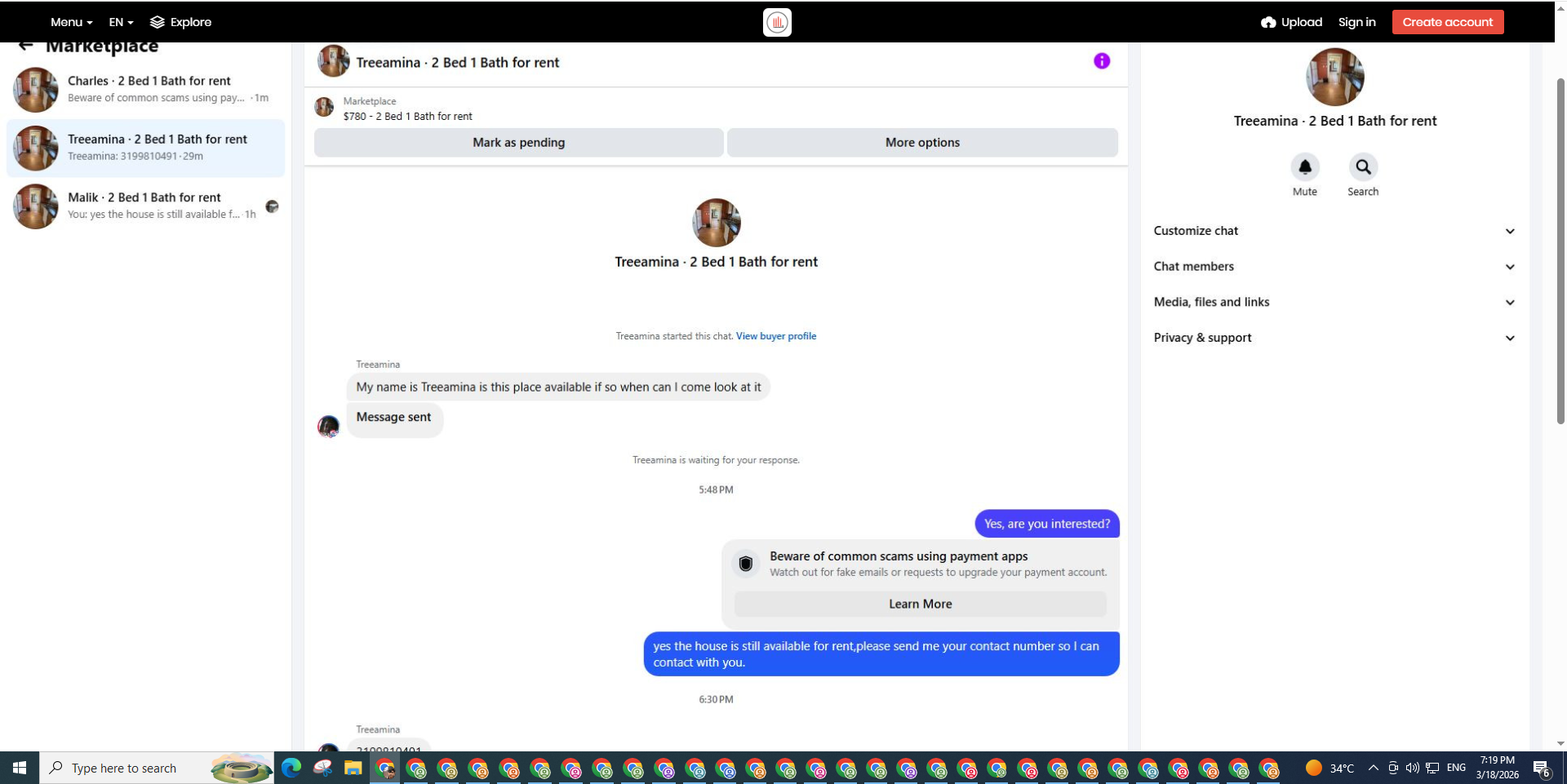
Task: Click the Create account button
Action: click(x=1448, y=22)
